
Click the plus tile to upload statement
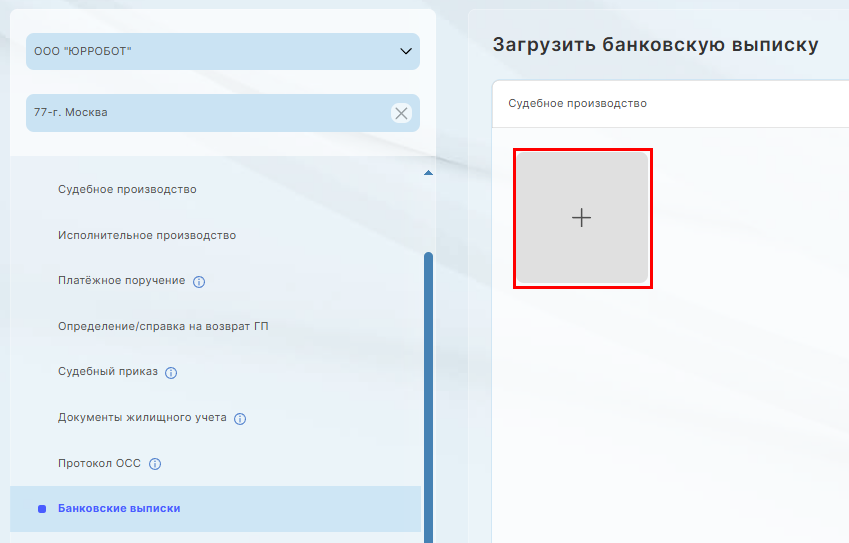(582, 218)
